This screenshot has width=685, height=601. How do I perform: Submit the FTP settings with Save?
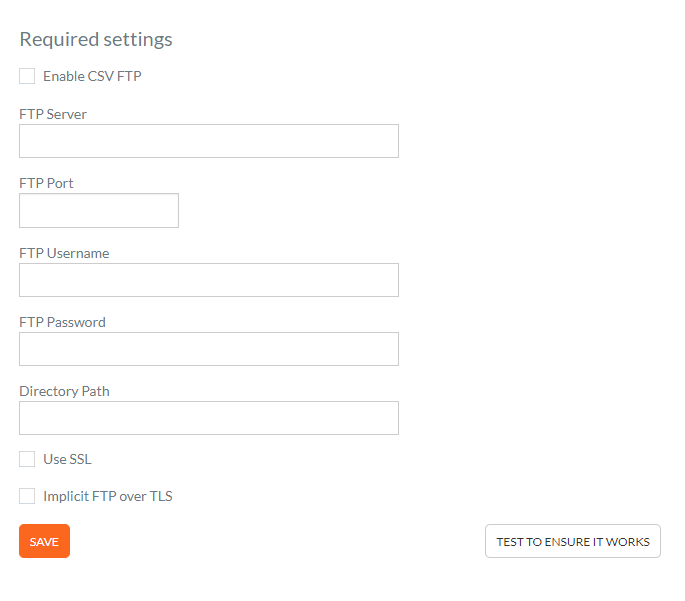point(45,541)
